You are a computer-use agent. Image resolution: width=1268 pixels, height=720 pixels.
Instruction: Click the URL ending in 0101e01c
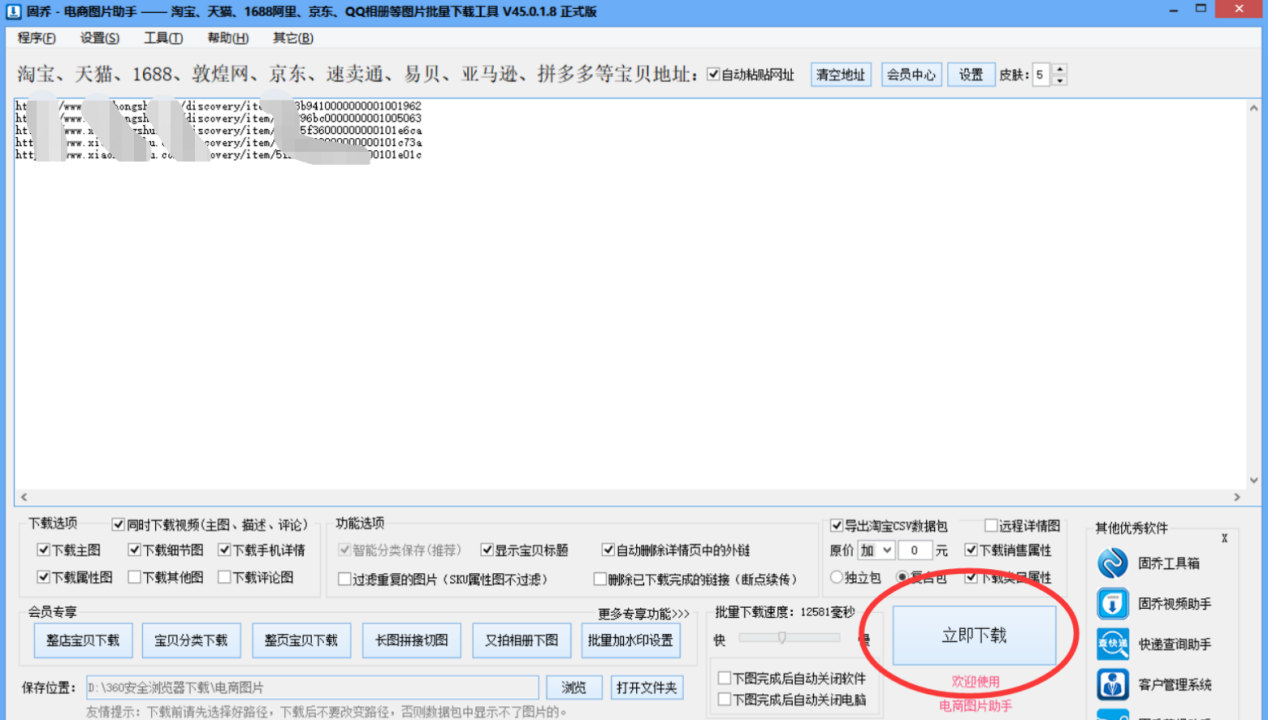[x=218, y=155]
